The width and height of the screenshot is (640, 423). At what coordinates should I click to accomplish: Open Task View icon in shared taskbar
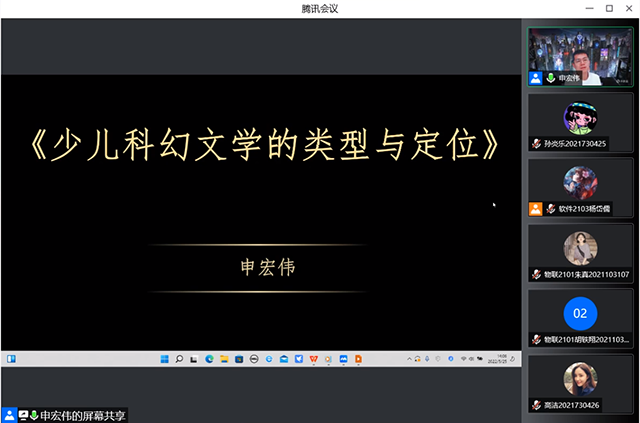194,359
